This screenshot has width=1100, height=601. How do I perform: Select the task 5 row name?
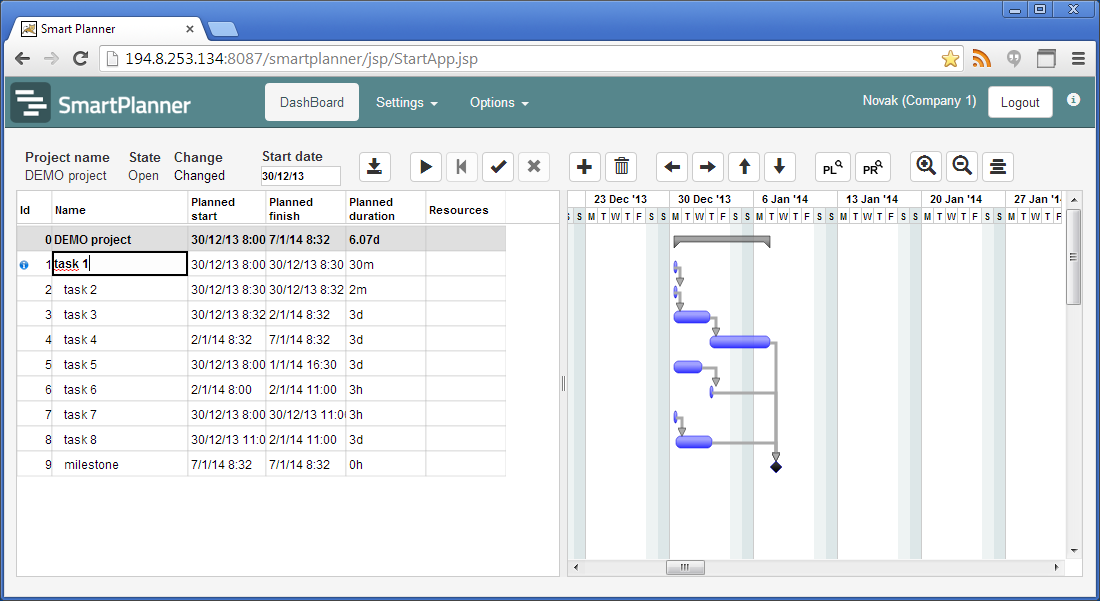point(80,365)
